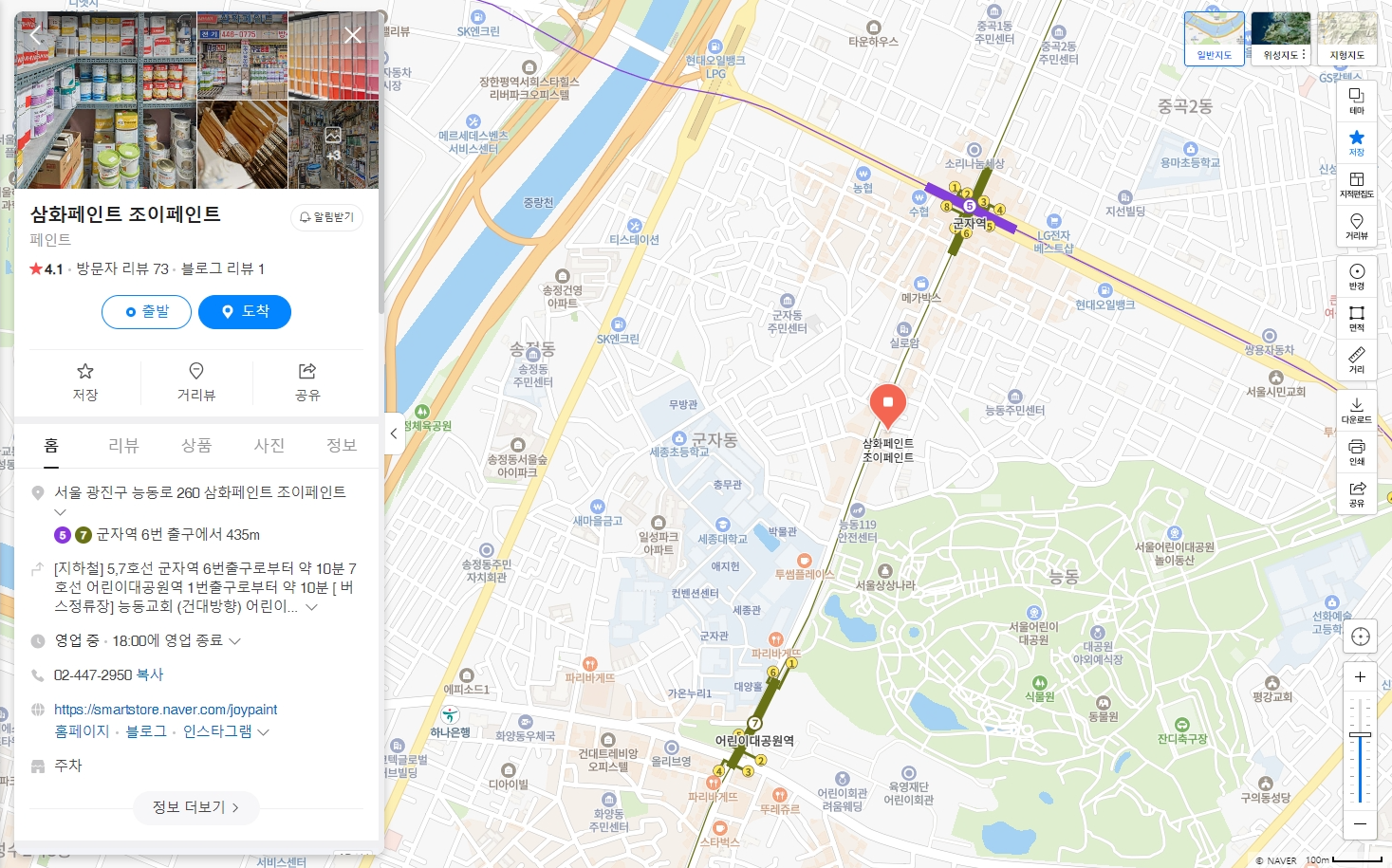Open the 리뷰 reviews tab

pyautogui.click(x=123, y=445)
